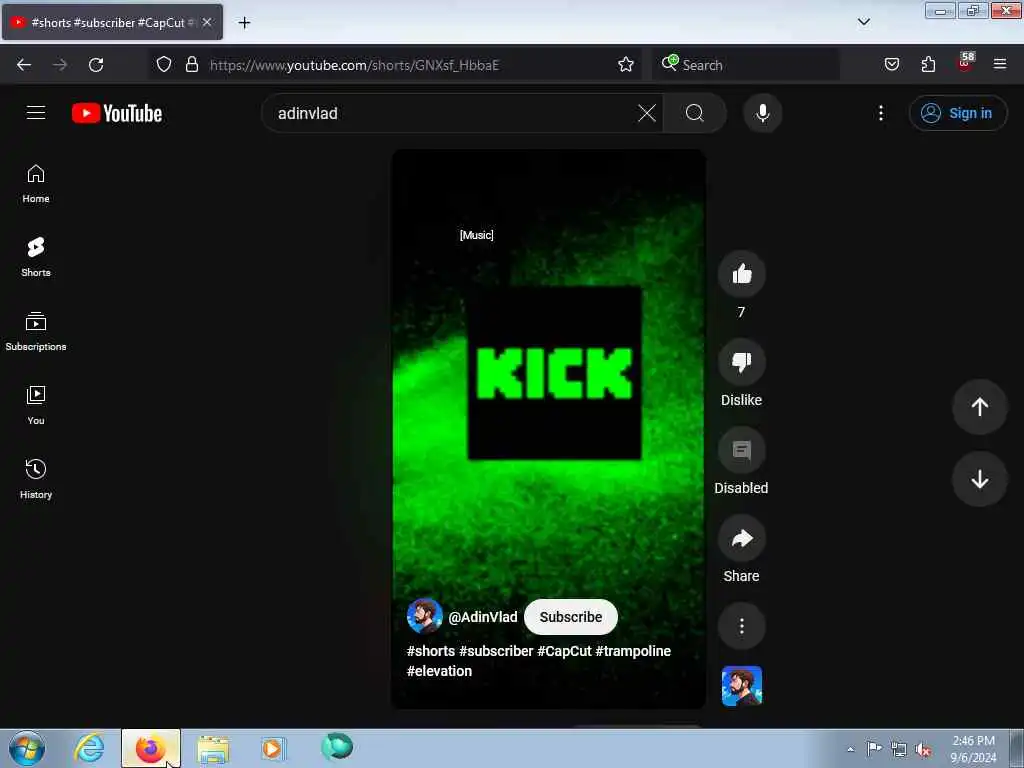Open the #CapCut hashtag link

point(564,651)
